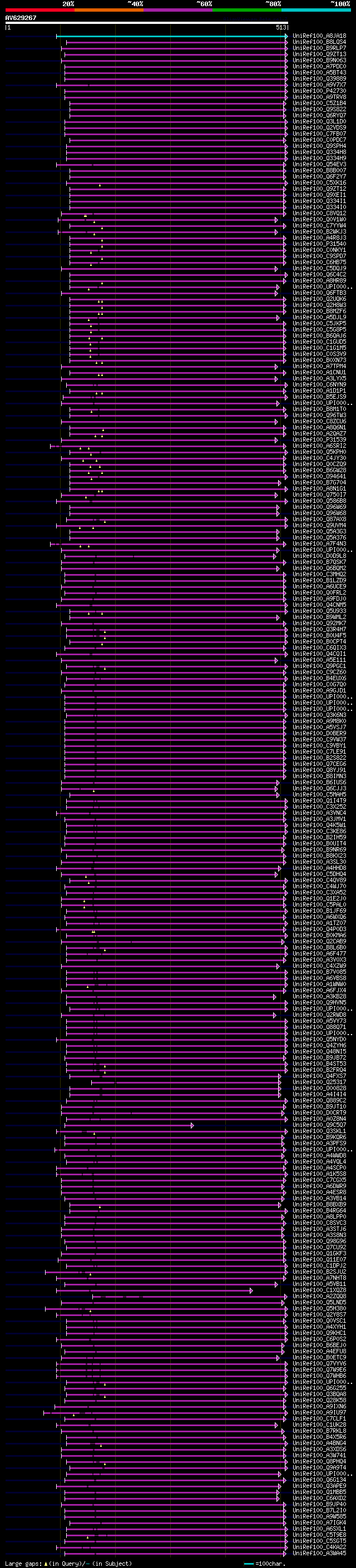Select subject label UniRef100_B6BEJ0

319,1346
